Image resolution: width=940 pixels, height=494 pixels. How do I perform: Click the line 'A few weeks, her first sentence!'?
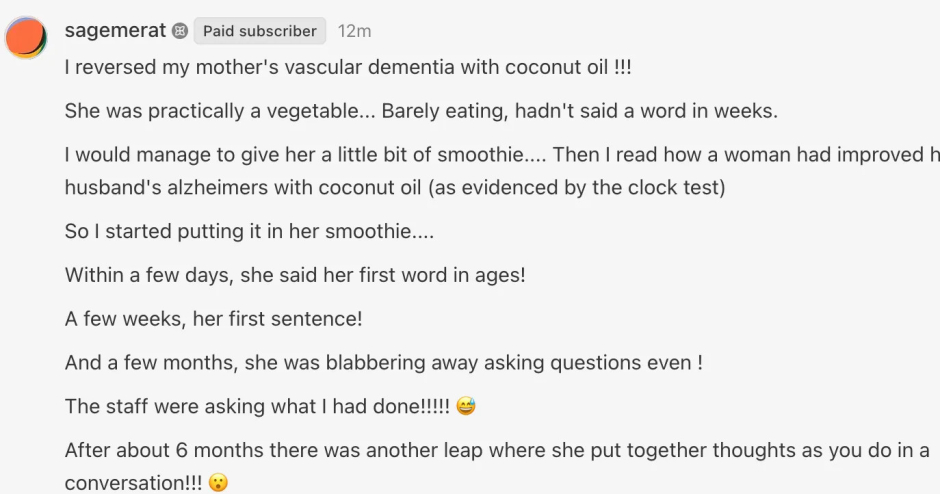213,319
